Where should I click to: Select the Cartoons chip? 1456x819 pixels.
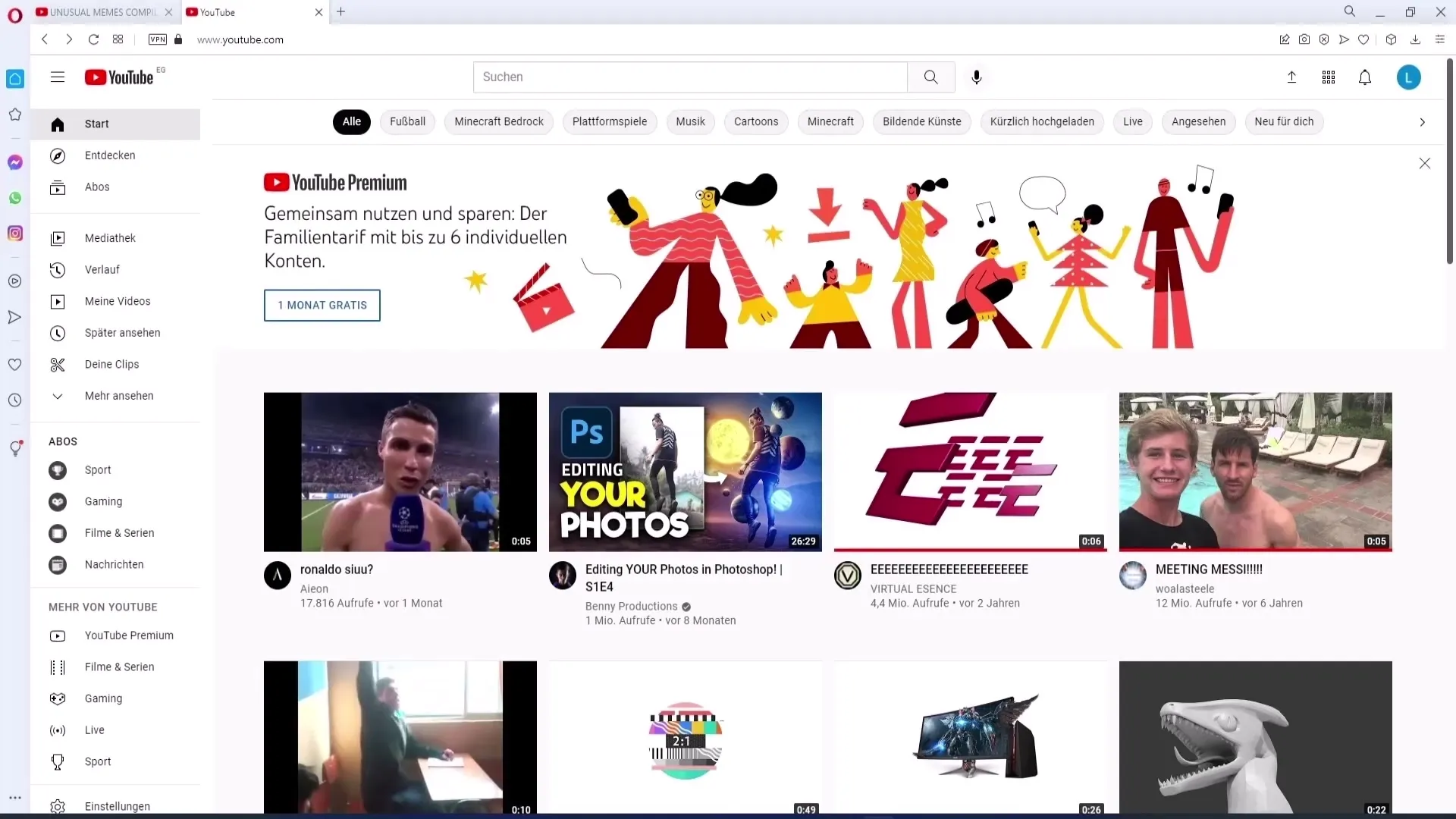coord(756,121)
